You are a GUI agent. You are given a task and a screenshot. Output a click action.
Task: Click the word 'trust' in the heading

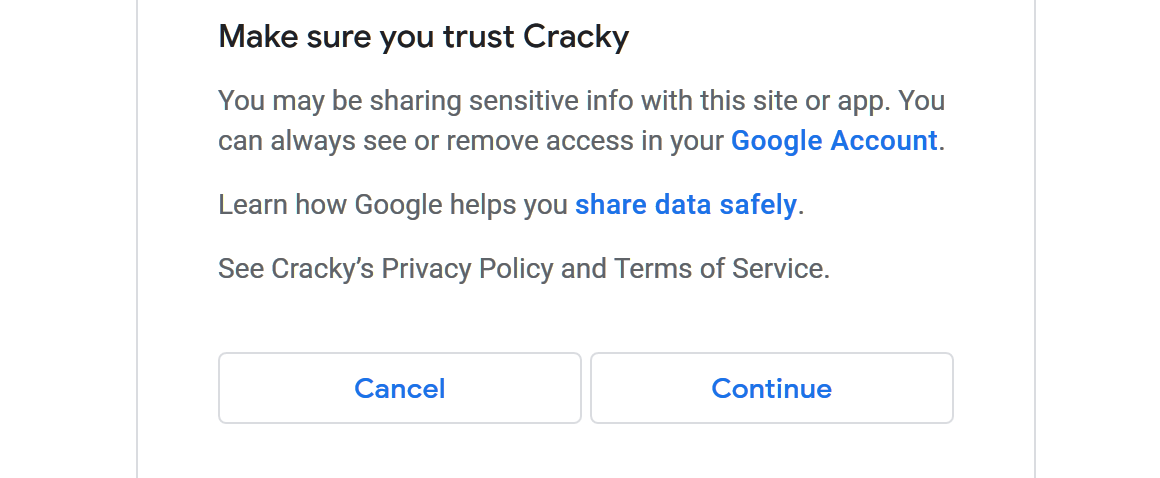point(479,38)
